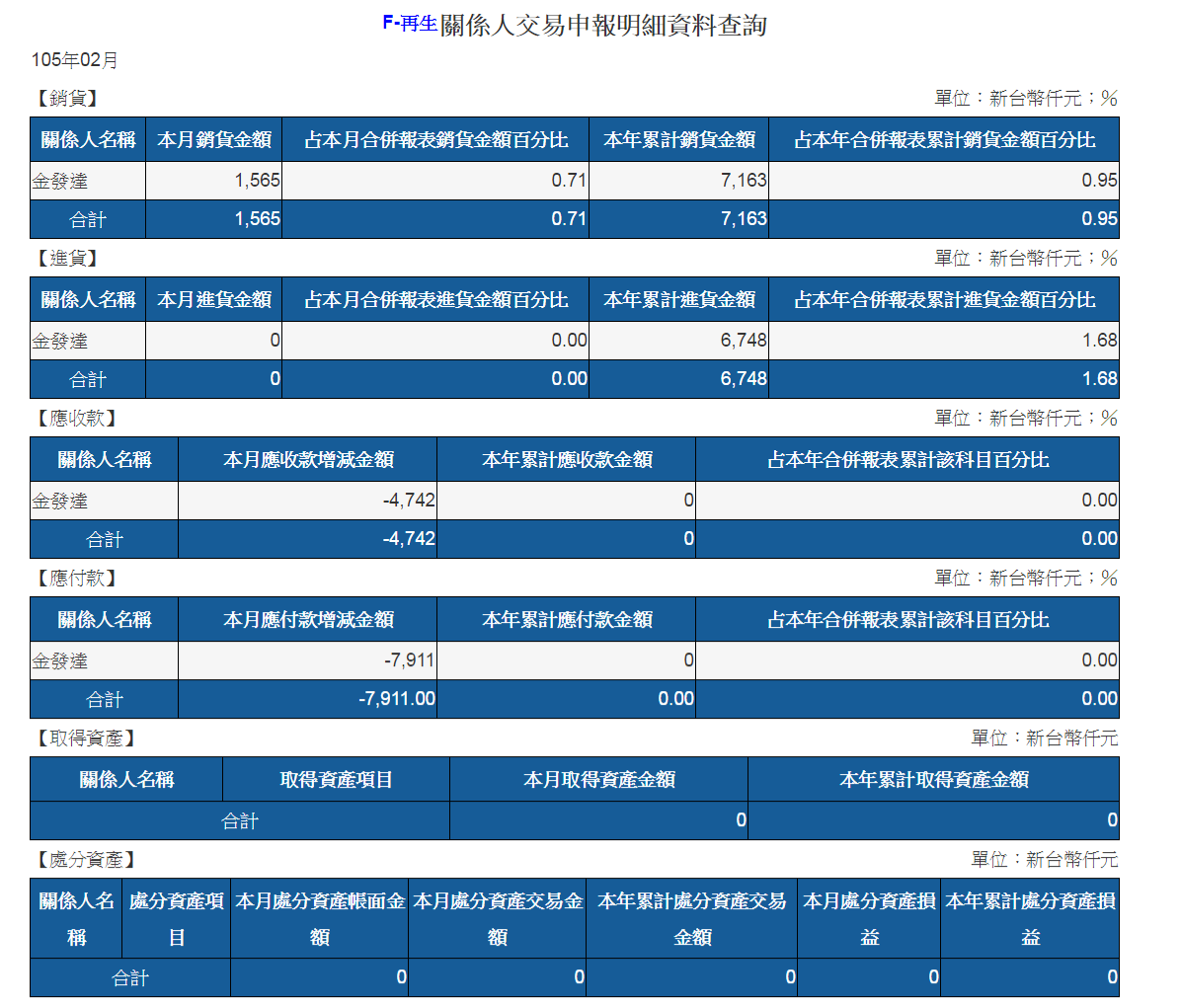The height and width of the screenshot is (1008, 1181).
Task: Select -7,911.00 in the 應付款 合計 row
Action: click(x=397, y=699)
